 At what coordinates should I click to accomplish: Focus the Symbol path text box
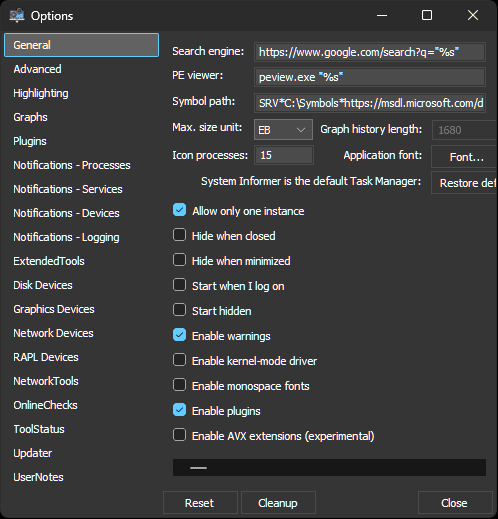370,103
